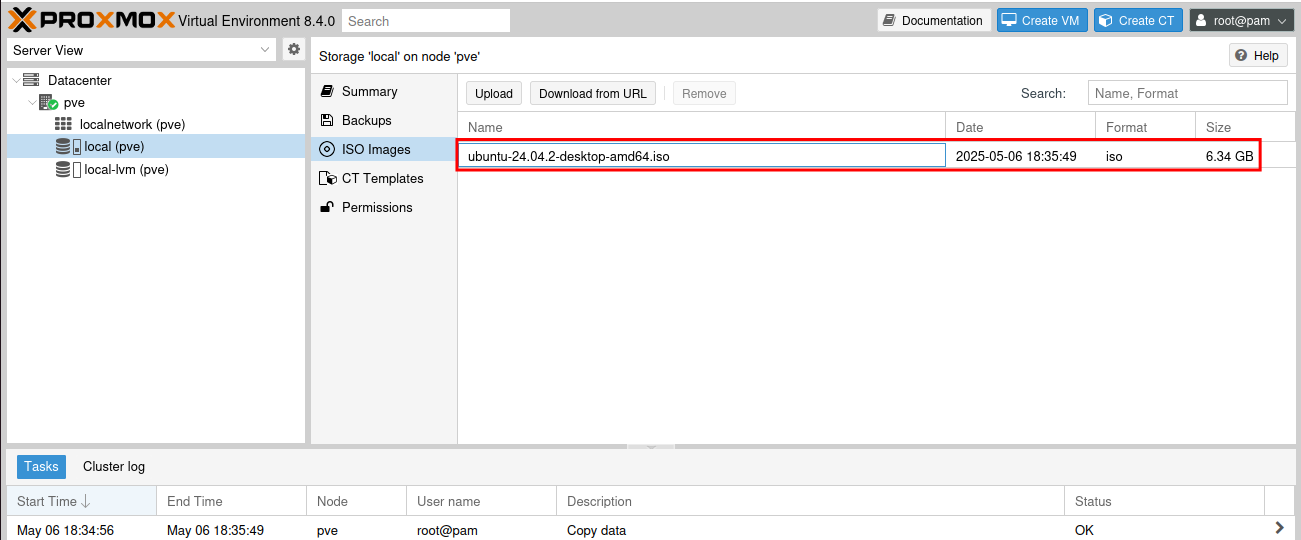Open the Backups section
The height and width of the screenshot is (540, 1301).
384,120
